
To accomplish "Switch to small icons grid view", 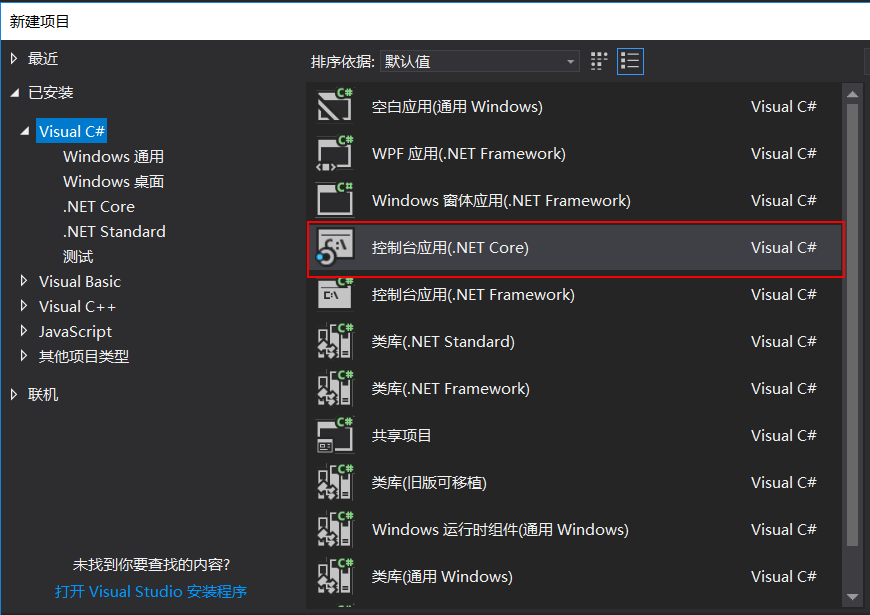I will click(599, 61).
